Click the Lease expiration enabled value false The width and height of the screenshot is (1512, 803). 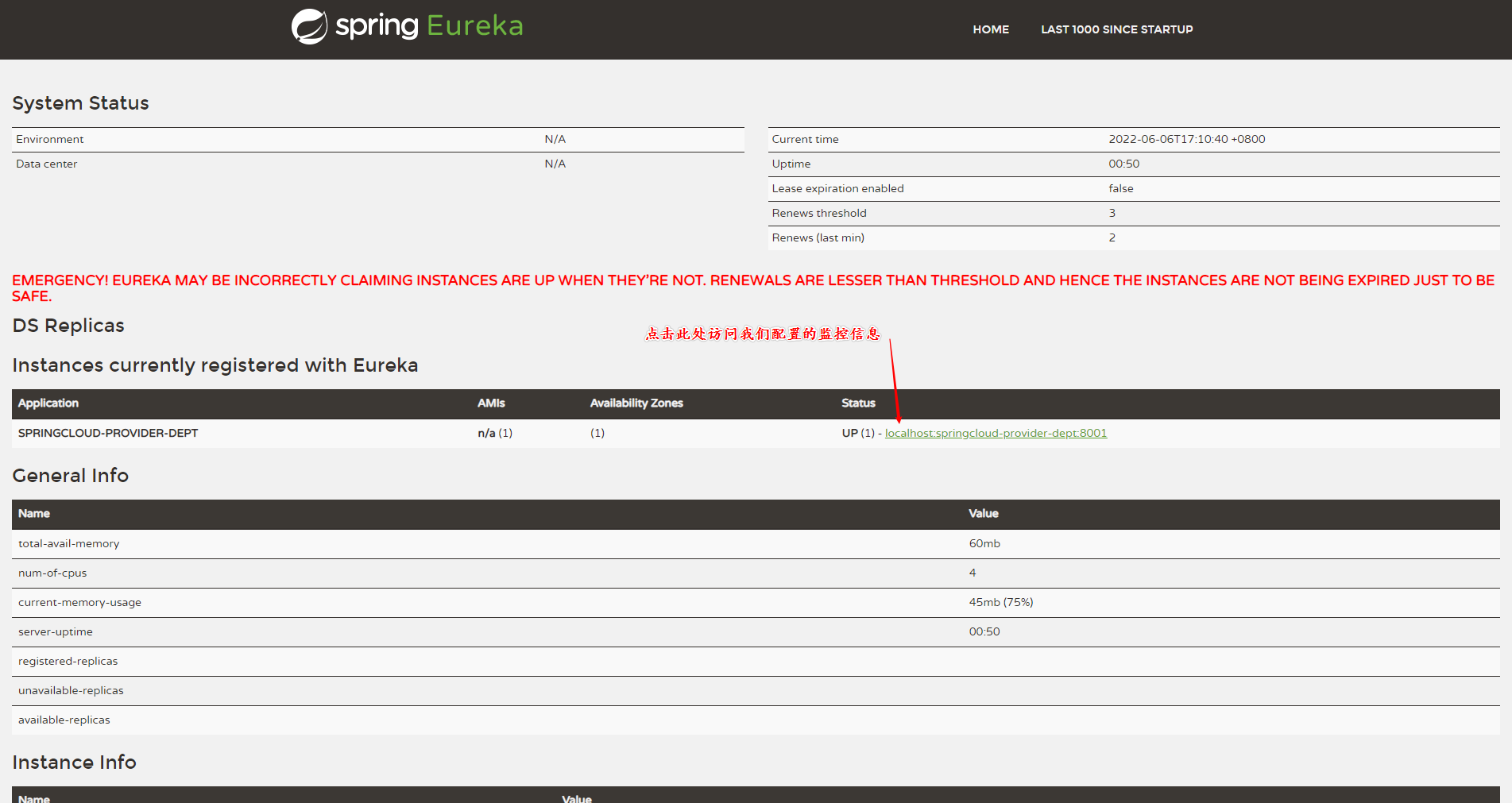coord(1120,188)
